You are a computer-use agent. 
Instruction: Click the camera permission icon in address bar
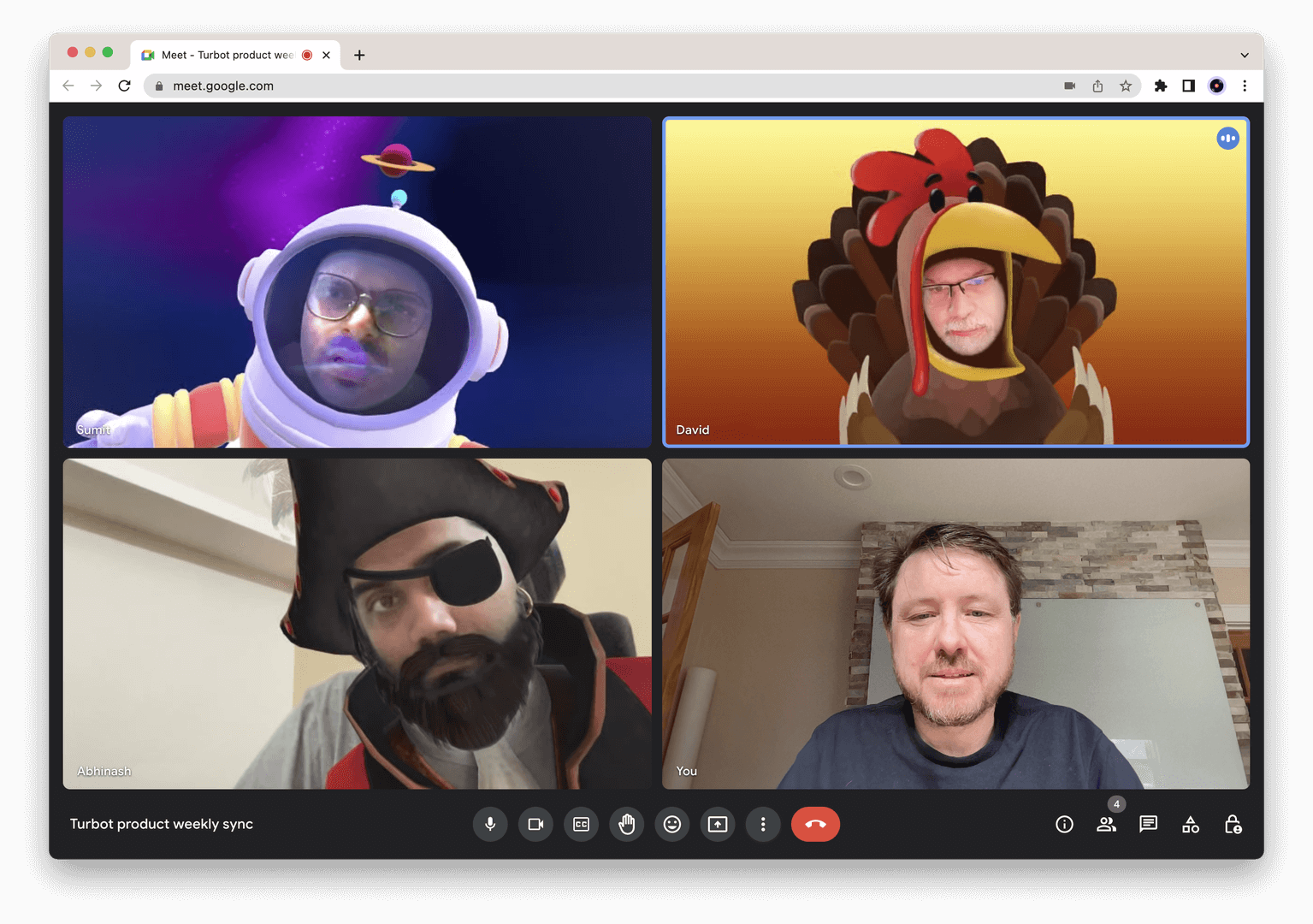1069,86
